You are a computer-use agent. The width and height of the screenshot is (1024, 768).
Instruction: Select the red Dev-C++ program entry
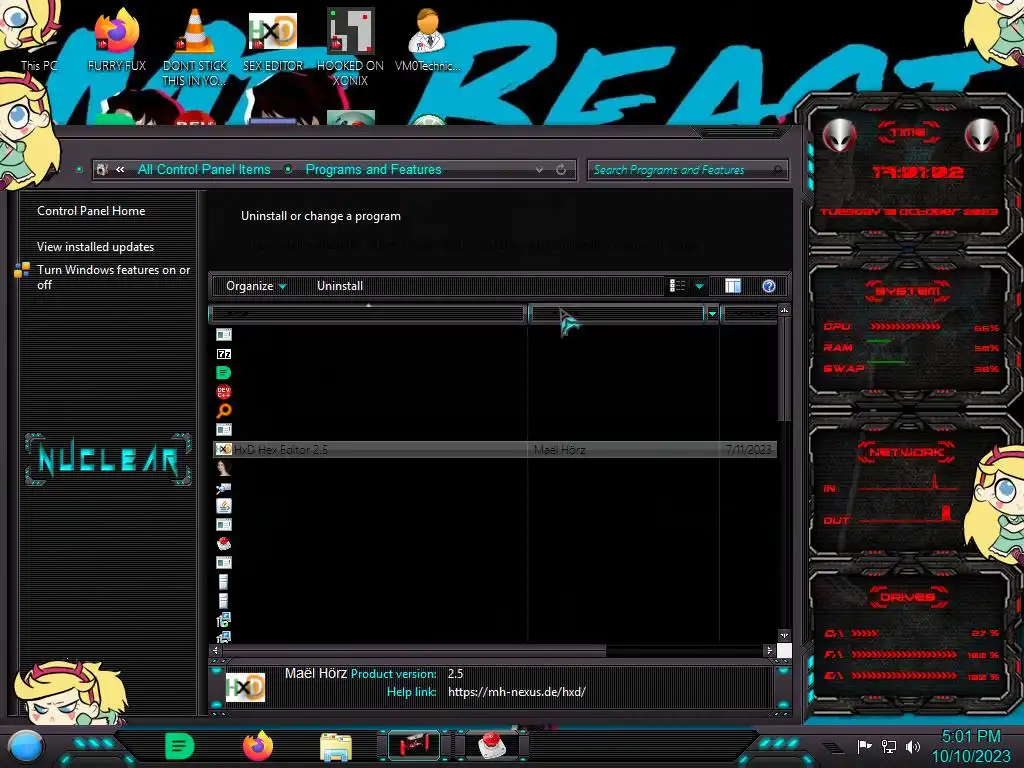pyautogui.click(x=223, y=392)
